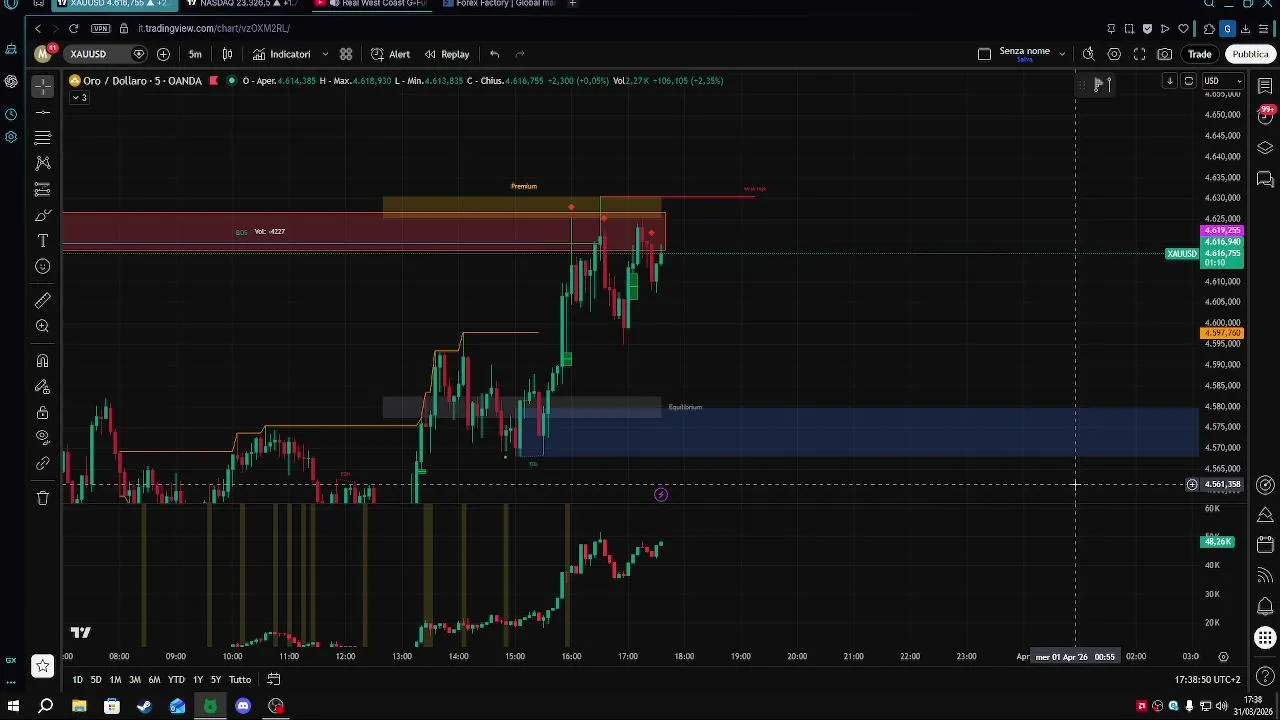
Task: Open the go to date calendar icon
Action: (x=273, y=680)
